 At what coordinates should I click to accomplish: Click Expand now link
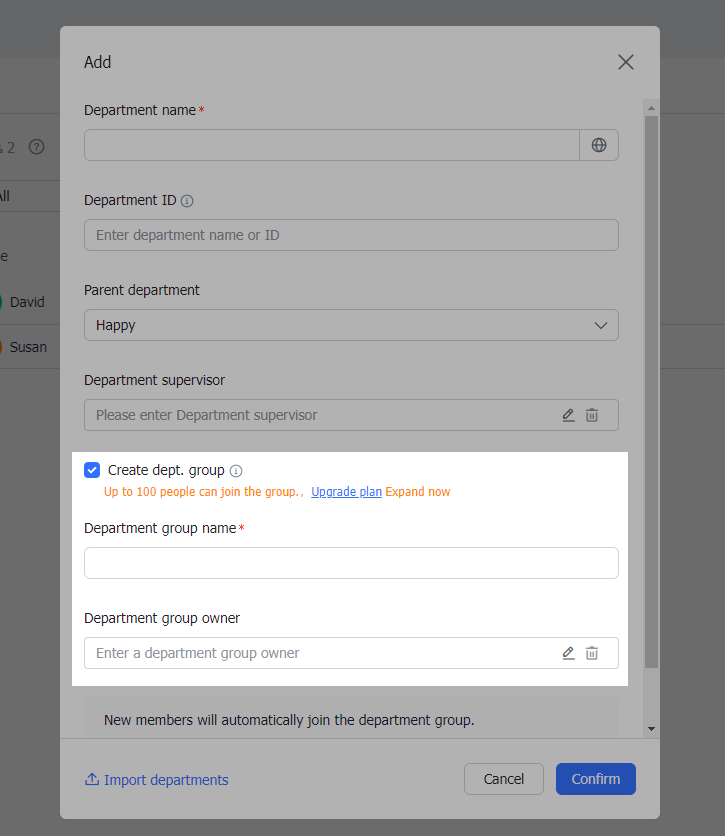tap(418, 492)
